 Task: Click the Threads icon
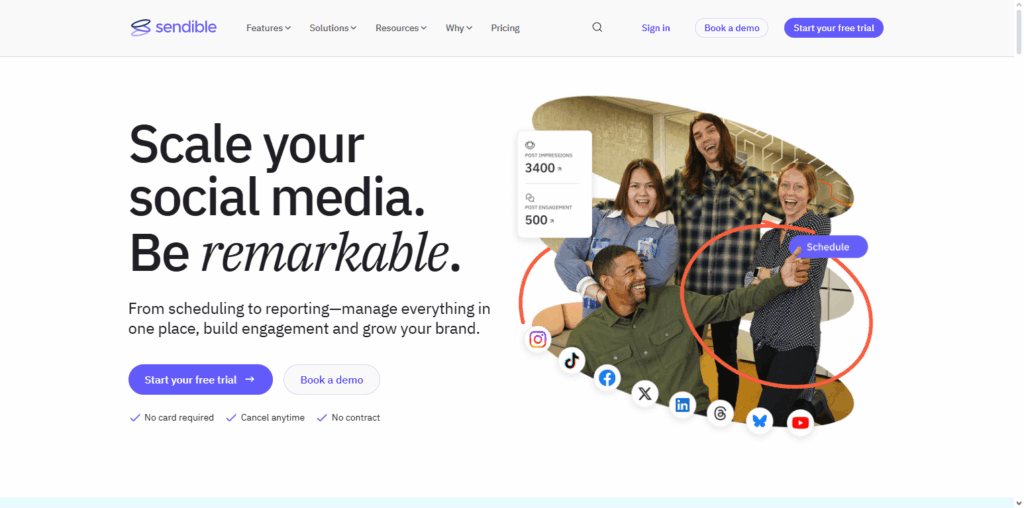click(x=720, y=413)
